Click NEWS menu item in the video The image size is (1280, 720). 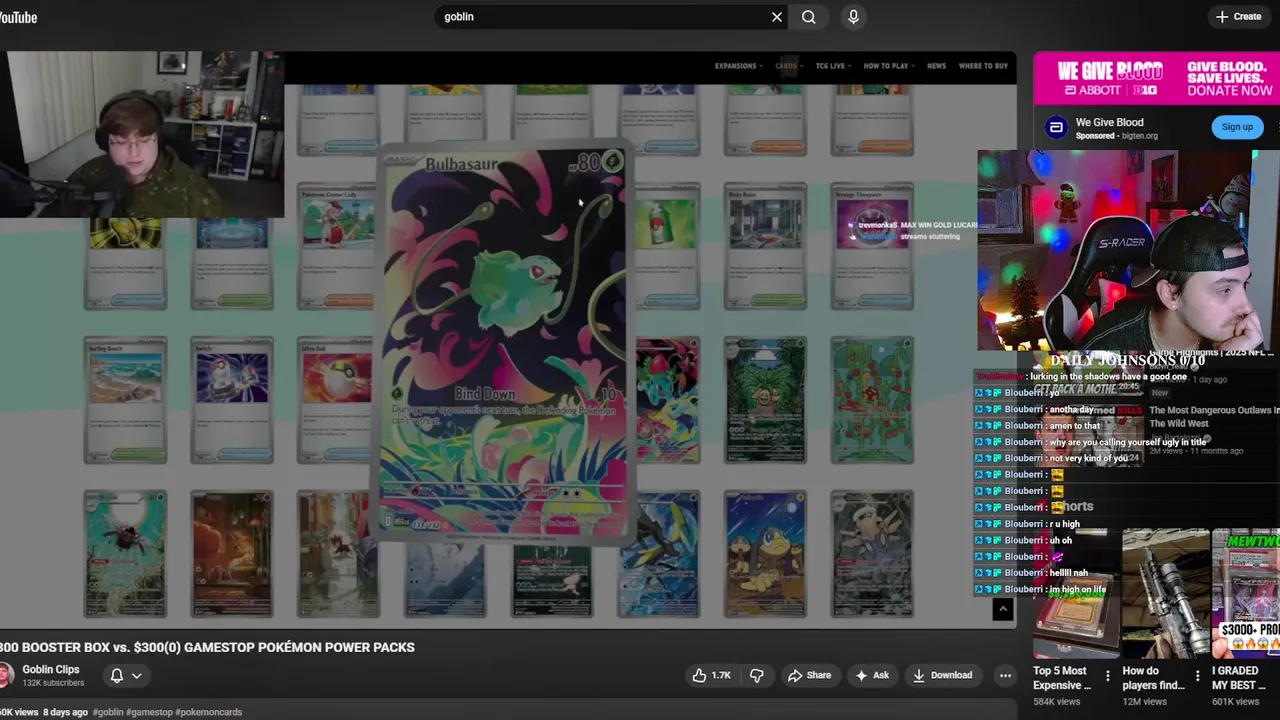coord(936,66)
